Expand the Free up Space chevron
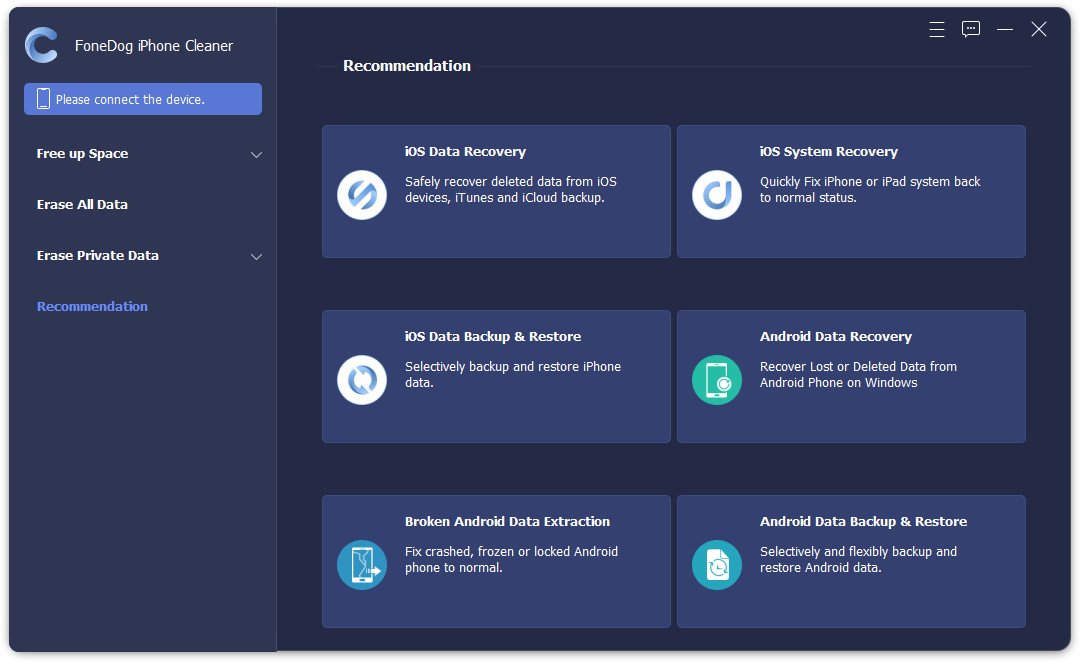Screen dimensions: 1080x662 (x=256, y=154)
